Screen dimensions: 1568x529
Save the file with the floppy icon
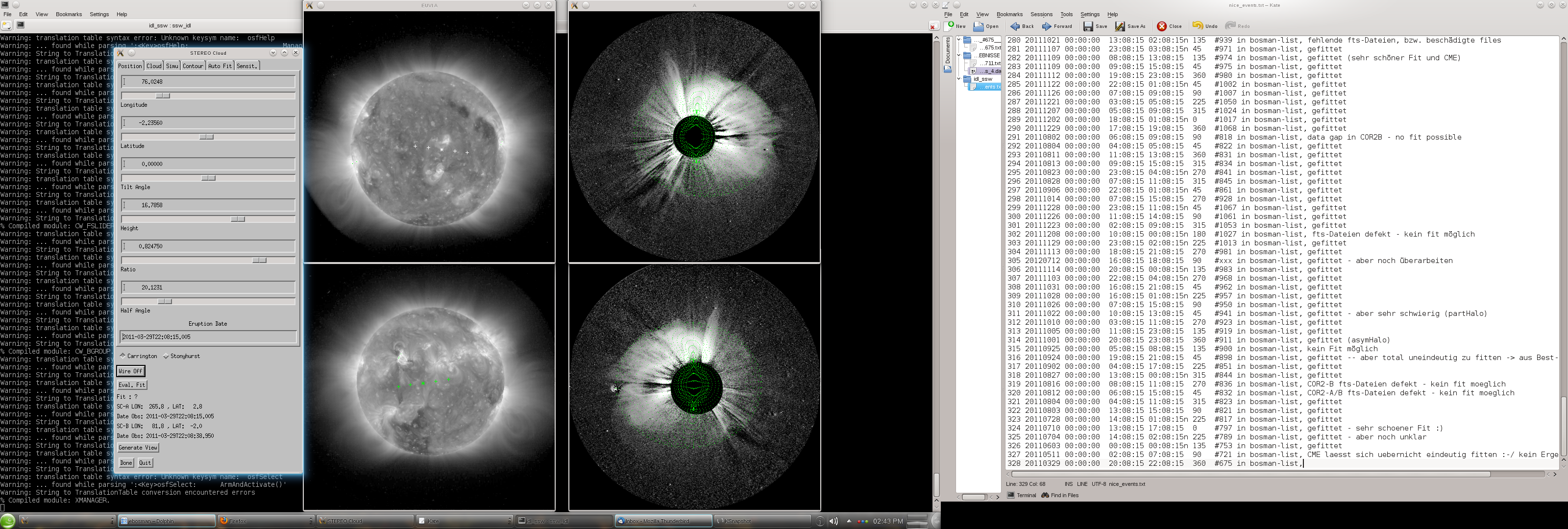coord(1088,26)
